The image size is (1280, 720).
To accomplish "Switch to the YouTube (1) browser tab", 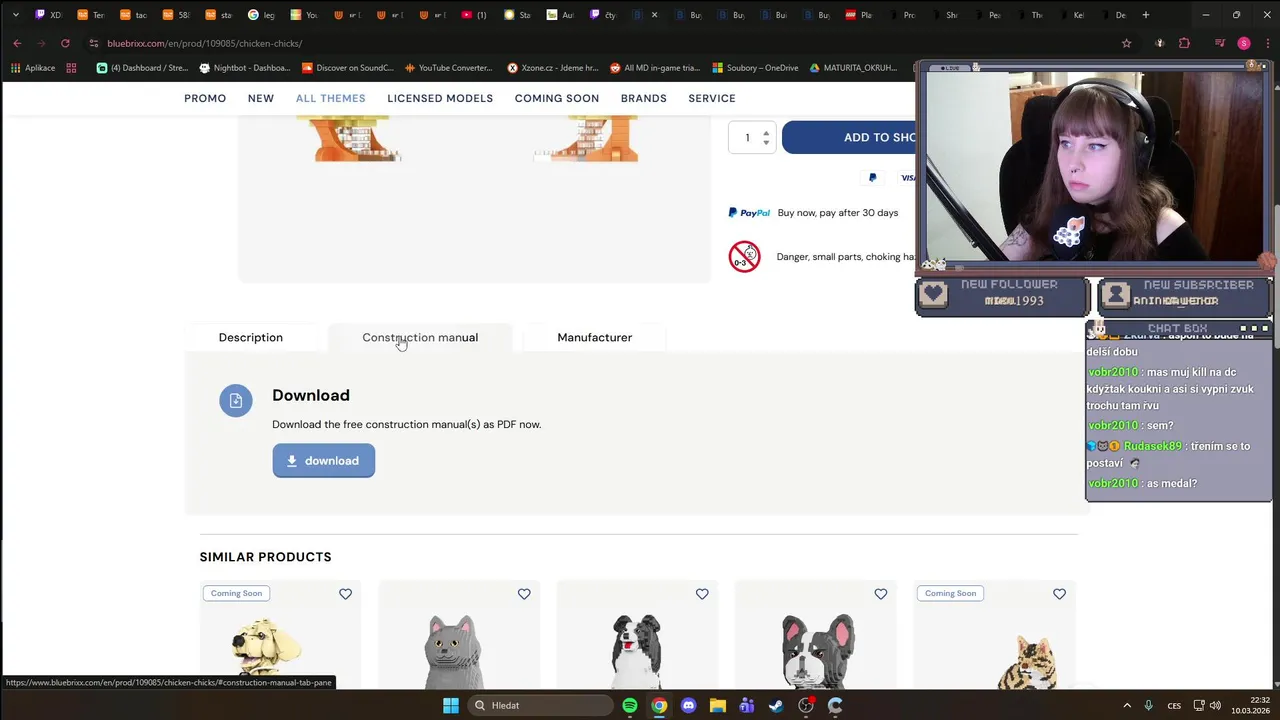I will pos(474,15).
